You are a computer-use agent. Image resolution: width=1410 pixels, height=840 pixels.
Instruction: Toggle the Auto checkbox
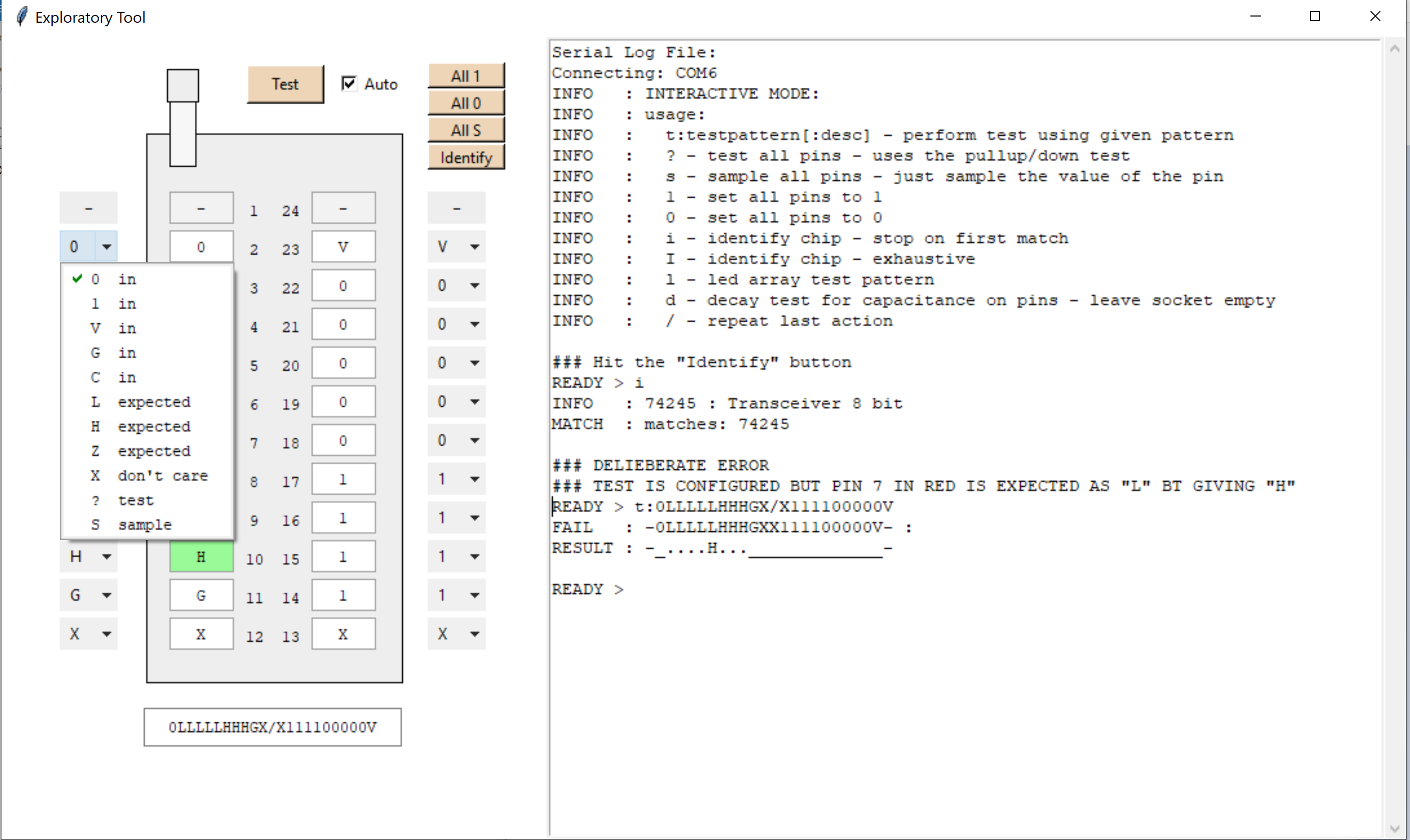(x=349, y=84)
